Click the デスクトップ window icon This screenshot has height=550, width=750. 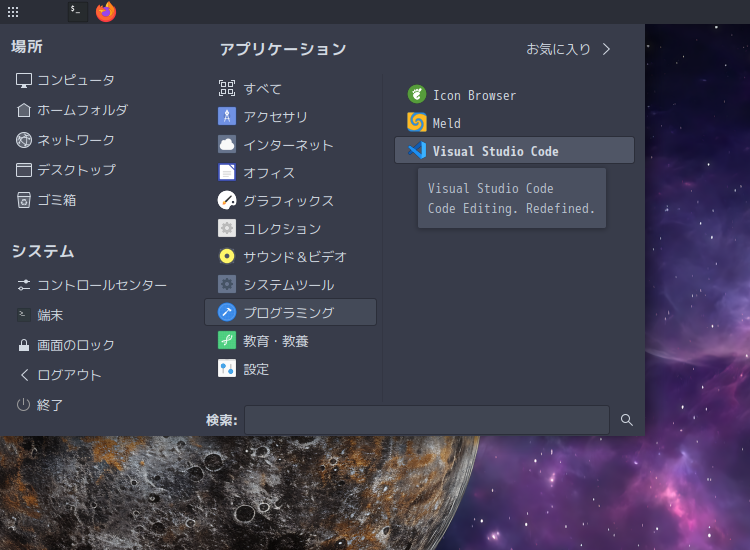[x=24, y=170]
